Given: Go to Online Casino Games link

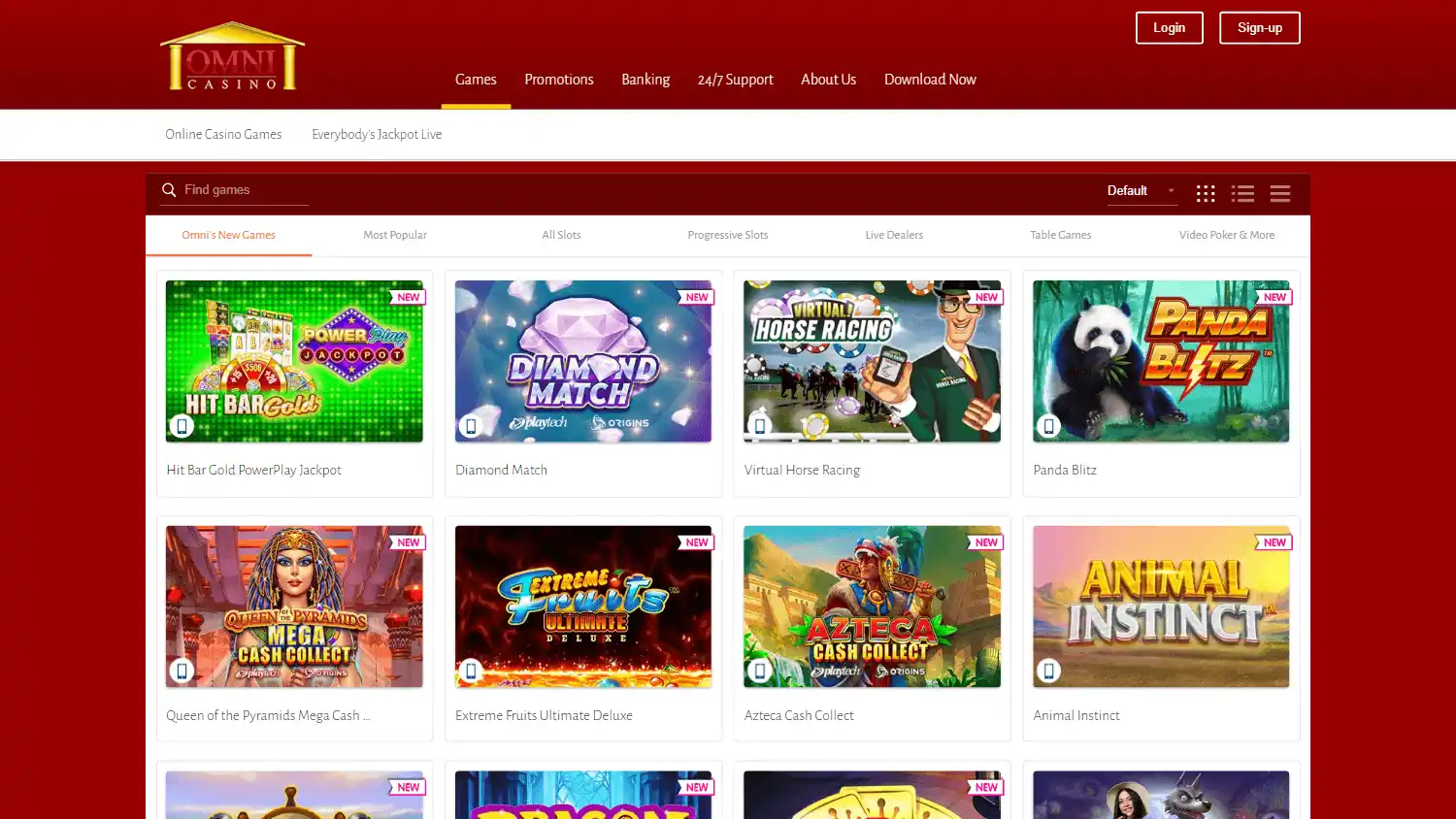Looking at the screenshot, I should [223, 135].
